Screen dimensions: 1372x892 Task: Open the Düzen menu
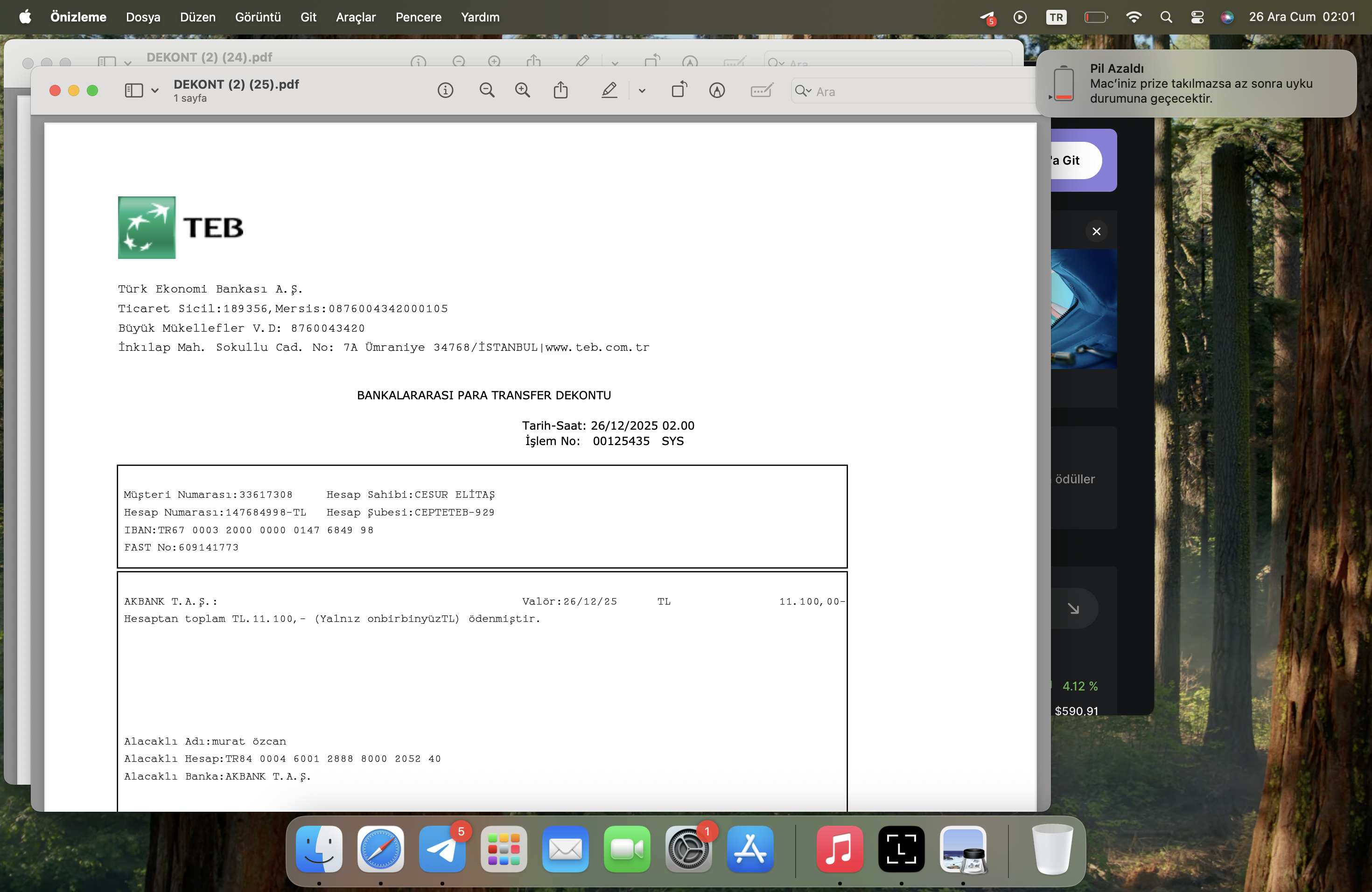pos(198,17)
